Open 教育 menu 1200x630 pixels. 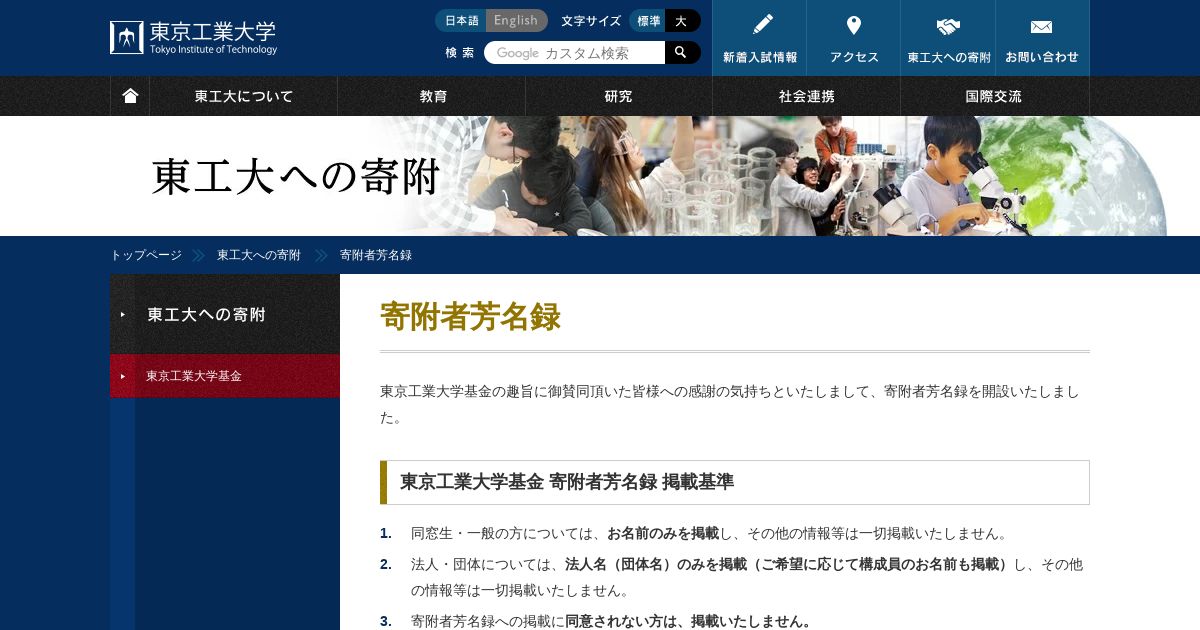click(x=432, y=96)
